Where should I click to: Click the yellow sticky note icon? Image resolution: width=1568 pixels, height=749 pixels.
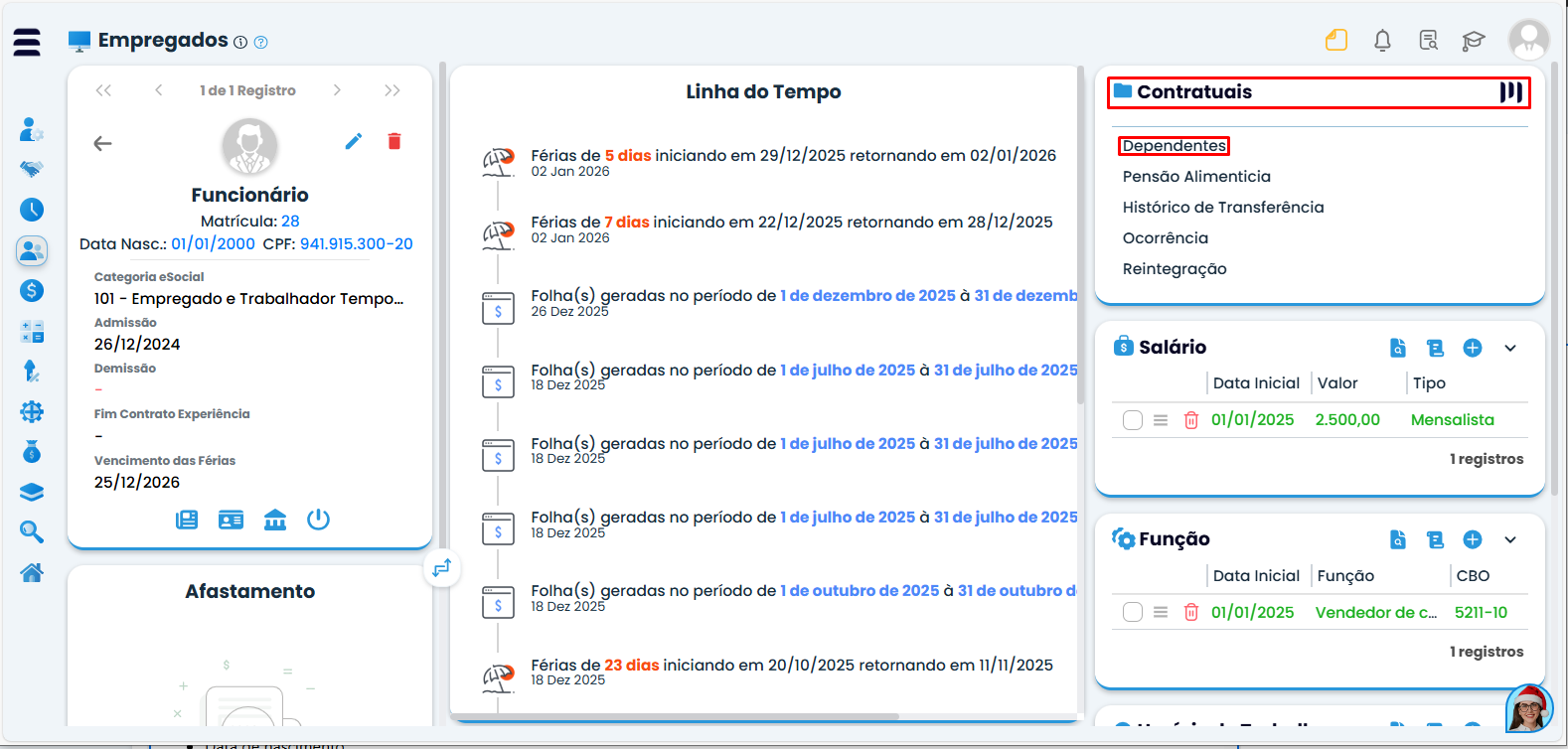pos(1336,40)
